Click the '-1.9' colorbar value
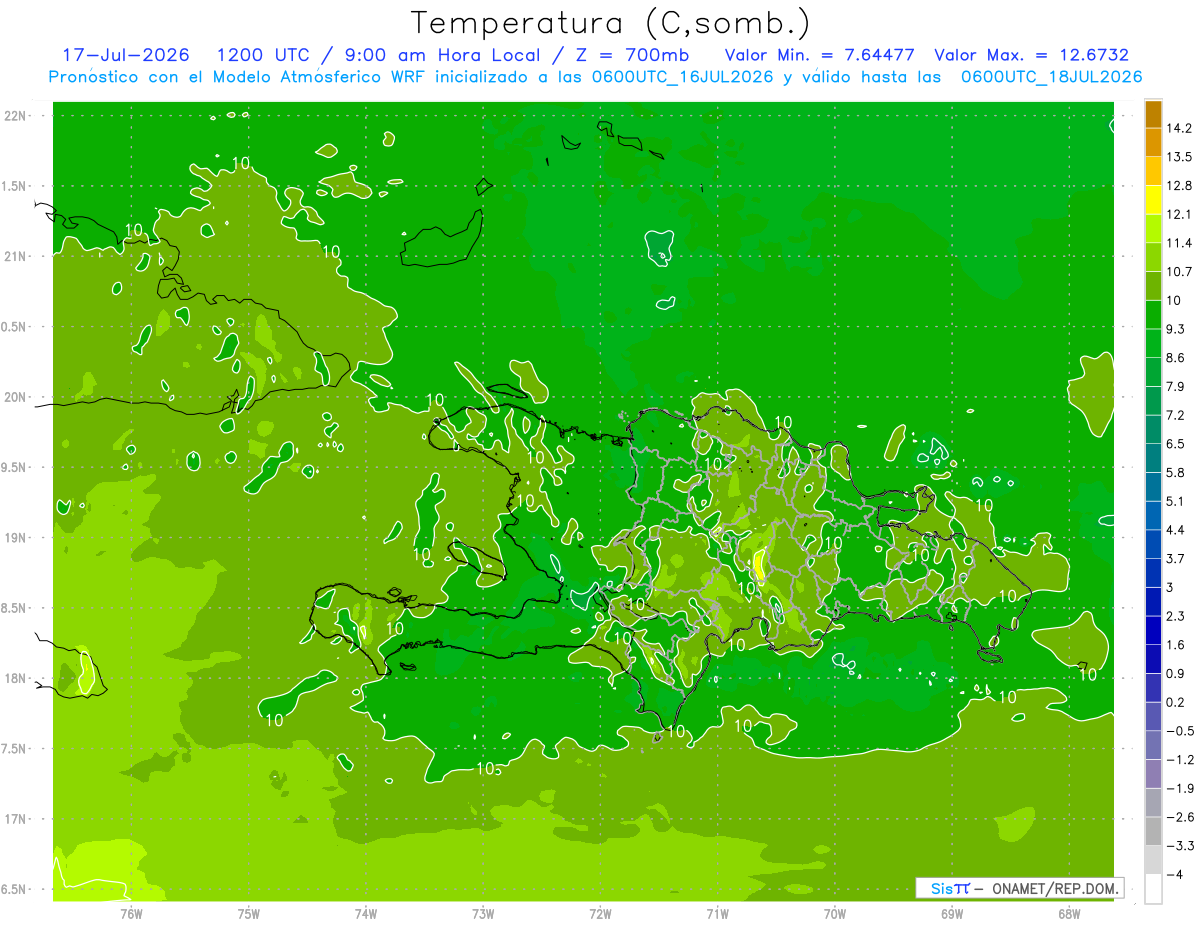 tap(1181, 788)
